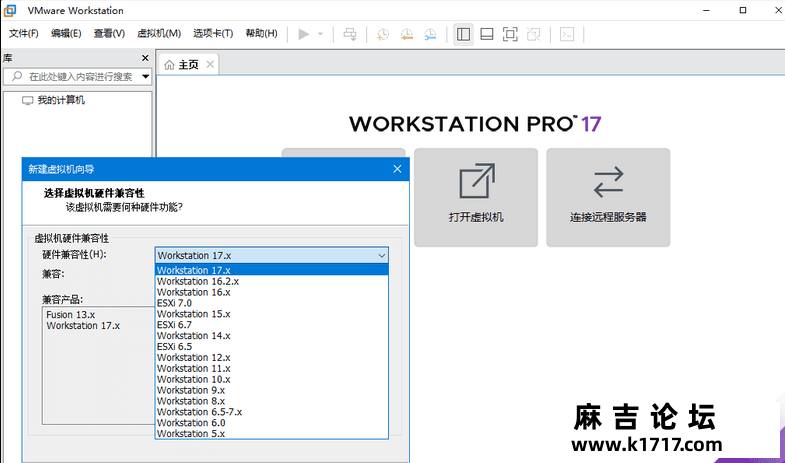Viewport: 785px width, 463px height.
Task: Select Workstation 6.0 from the list
Action: [x=272, y=423]
